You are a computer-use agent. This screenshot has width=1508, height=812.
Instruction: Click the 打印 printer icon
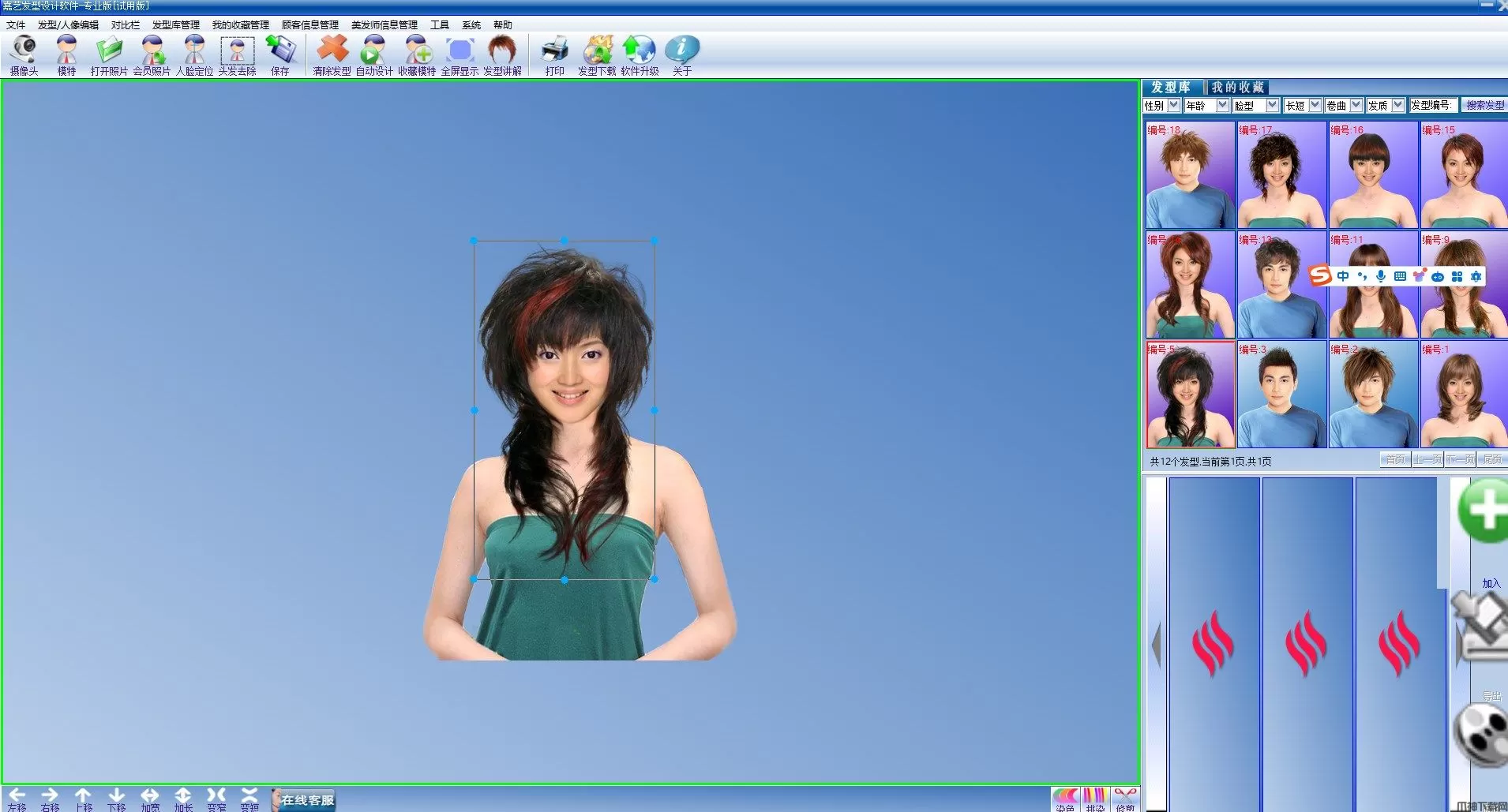(x=554, y=54)
